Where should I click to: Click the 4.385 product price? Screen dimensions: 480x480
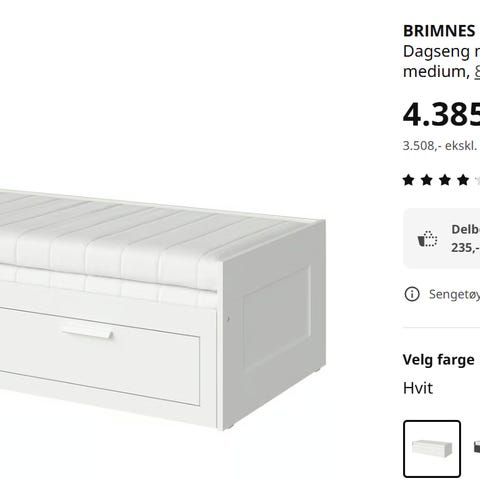441,115
